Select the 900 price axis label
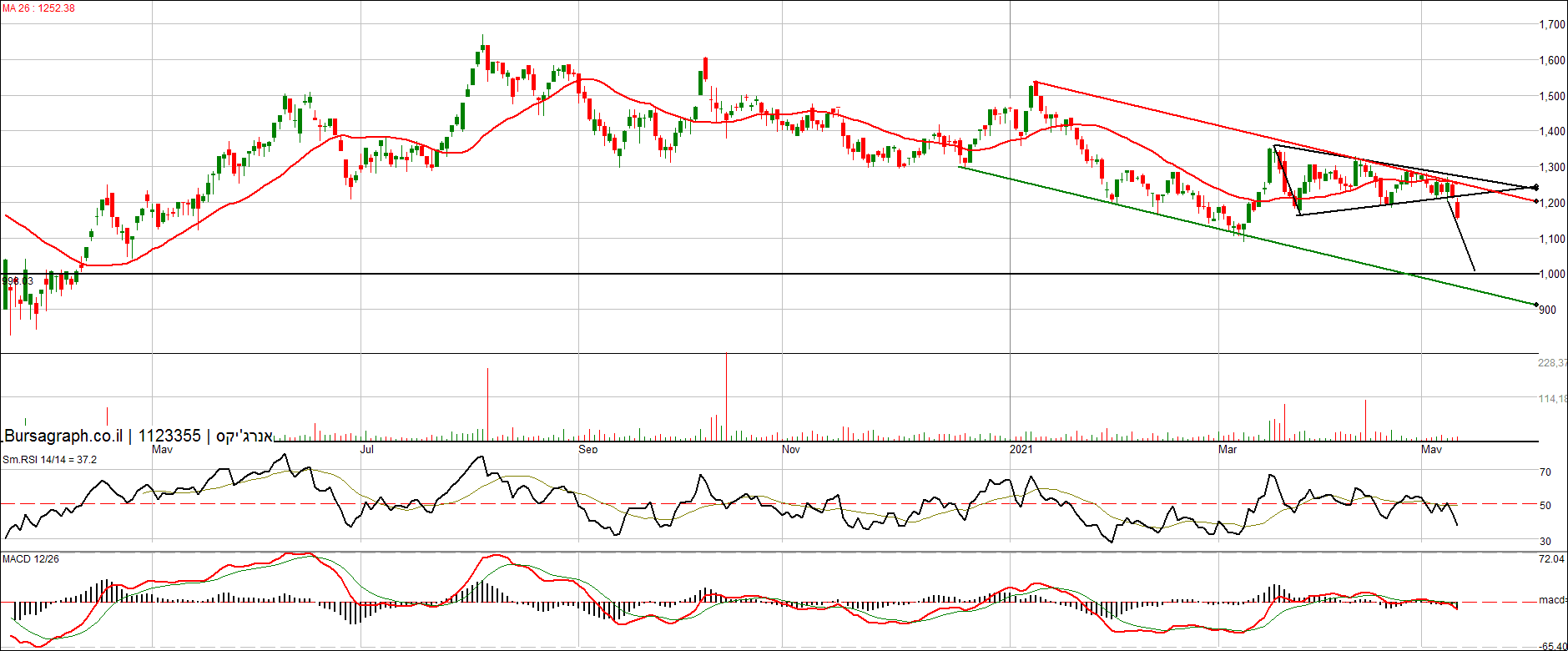This screenshot has width=1568, height=651. coord(1547,310)
